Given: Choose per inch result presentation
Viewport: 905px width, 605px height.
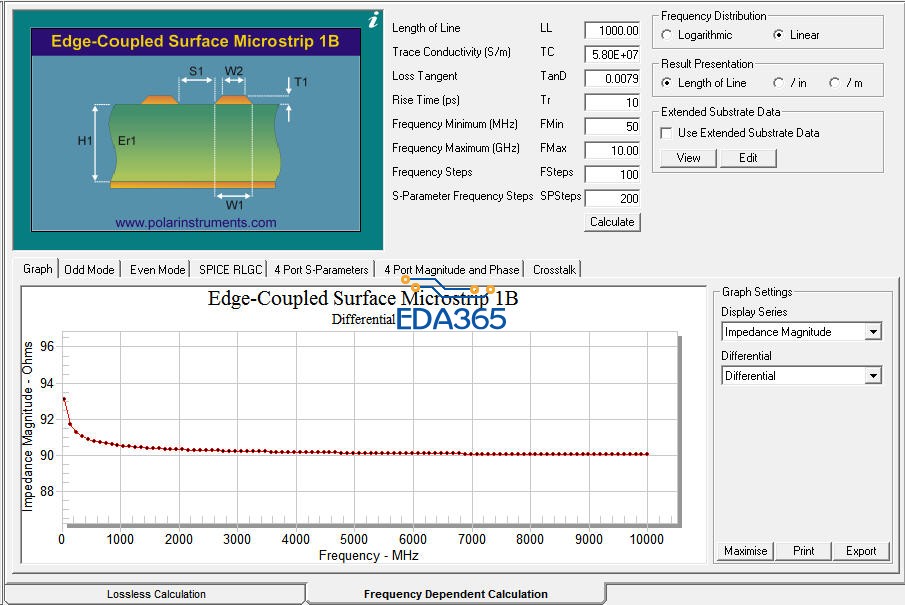Looking at the screenshot, I should coord(778,83).
